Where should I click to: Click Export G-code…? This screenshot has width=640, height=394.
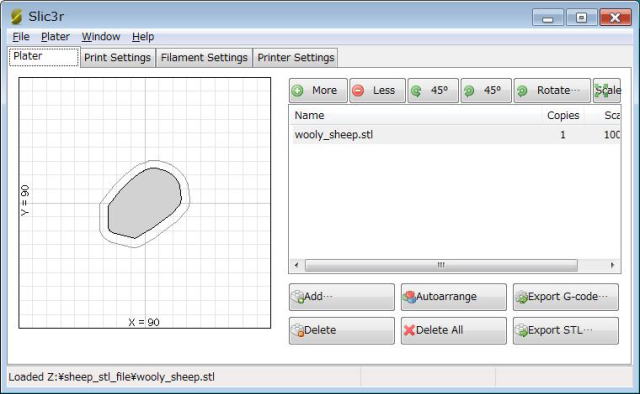point(566,297)
